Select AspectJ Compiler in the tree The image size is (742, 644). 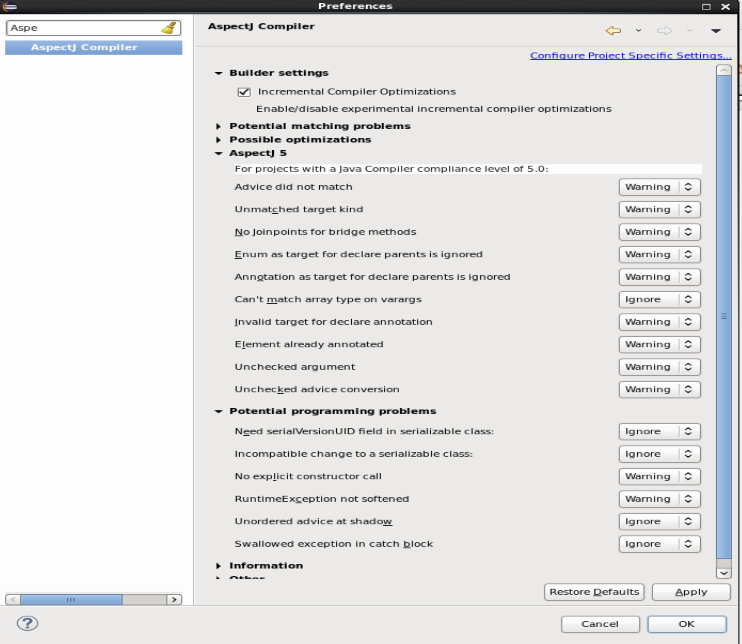(93, 47)
